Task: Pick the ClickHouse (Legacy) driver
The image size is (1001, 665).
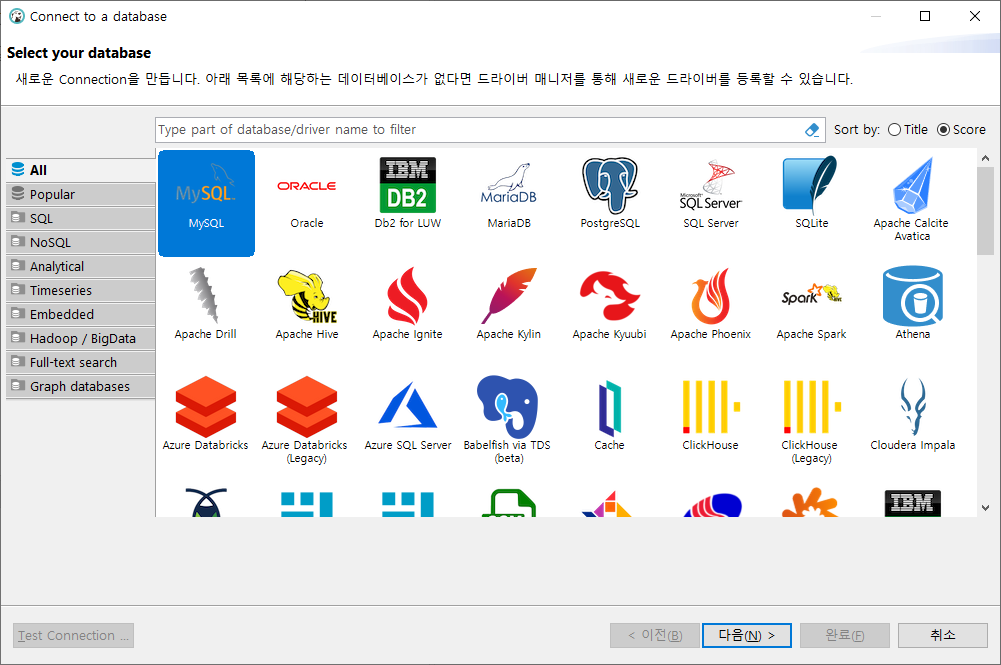Action: [x=811, y=420]
